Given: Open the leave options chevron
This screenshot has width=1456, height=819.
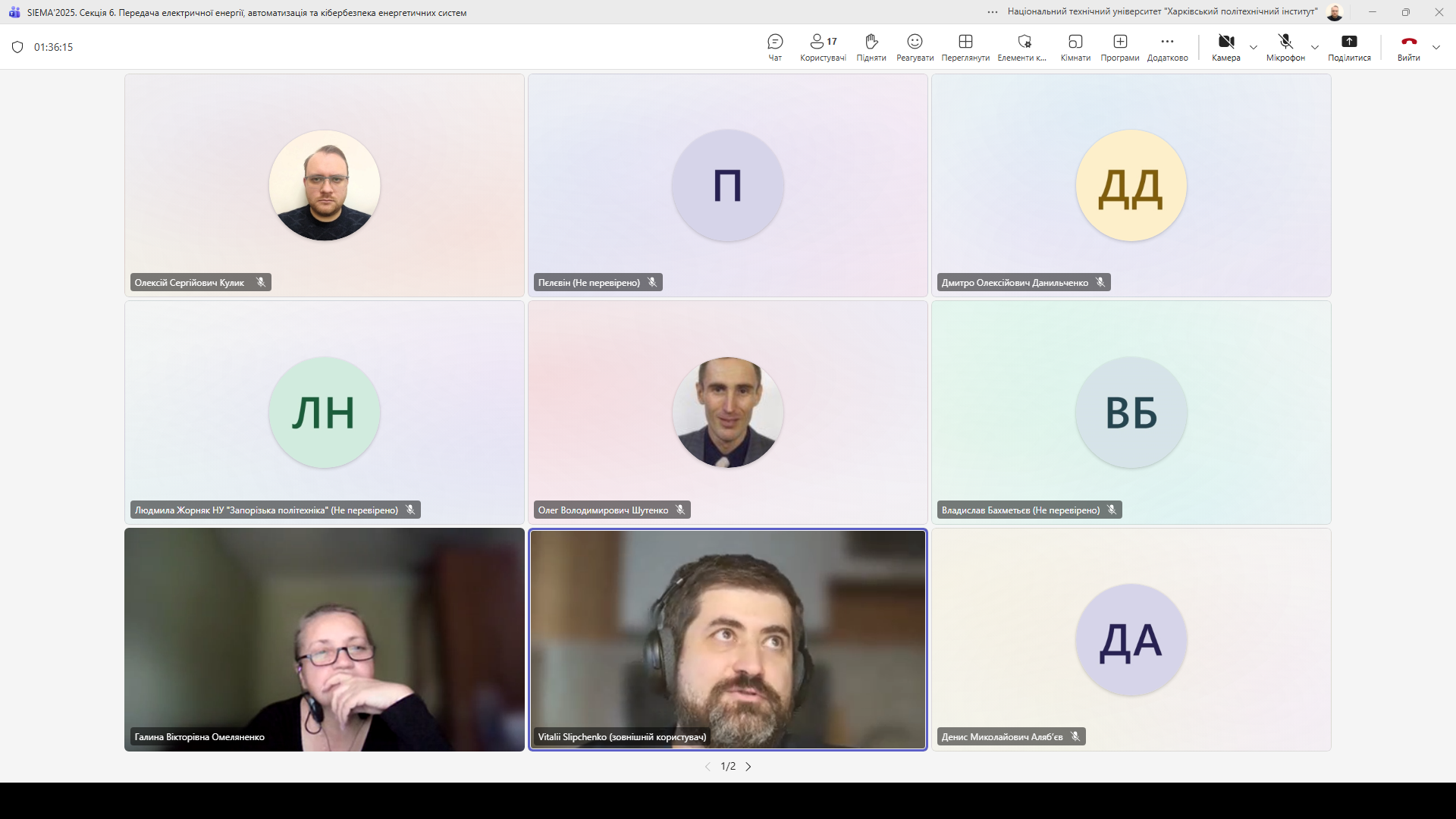Looking at the screenshot, I should click(1436, 47).
